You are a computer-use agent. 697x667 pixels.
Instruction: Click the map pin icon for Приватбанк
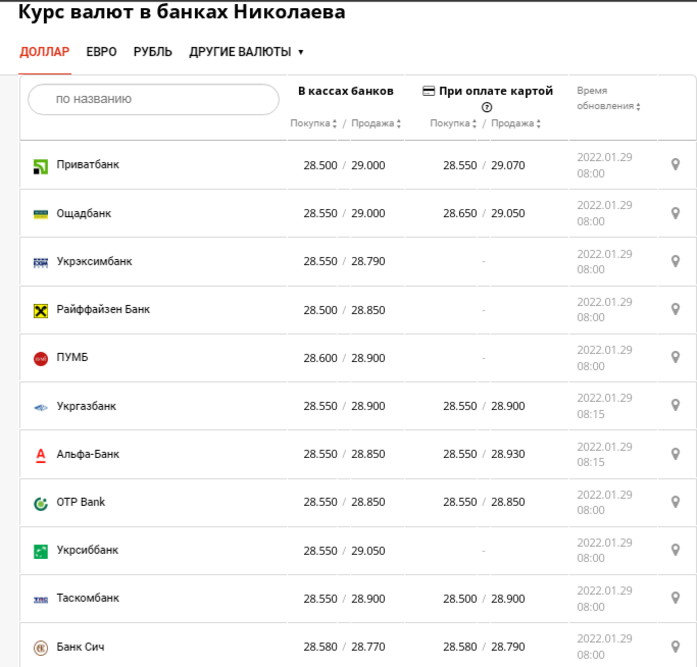pyautogui.click(x=675, y=165)
